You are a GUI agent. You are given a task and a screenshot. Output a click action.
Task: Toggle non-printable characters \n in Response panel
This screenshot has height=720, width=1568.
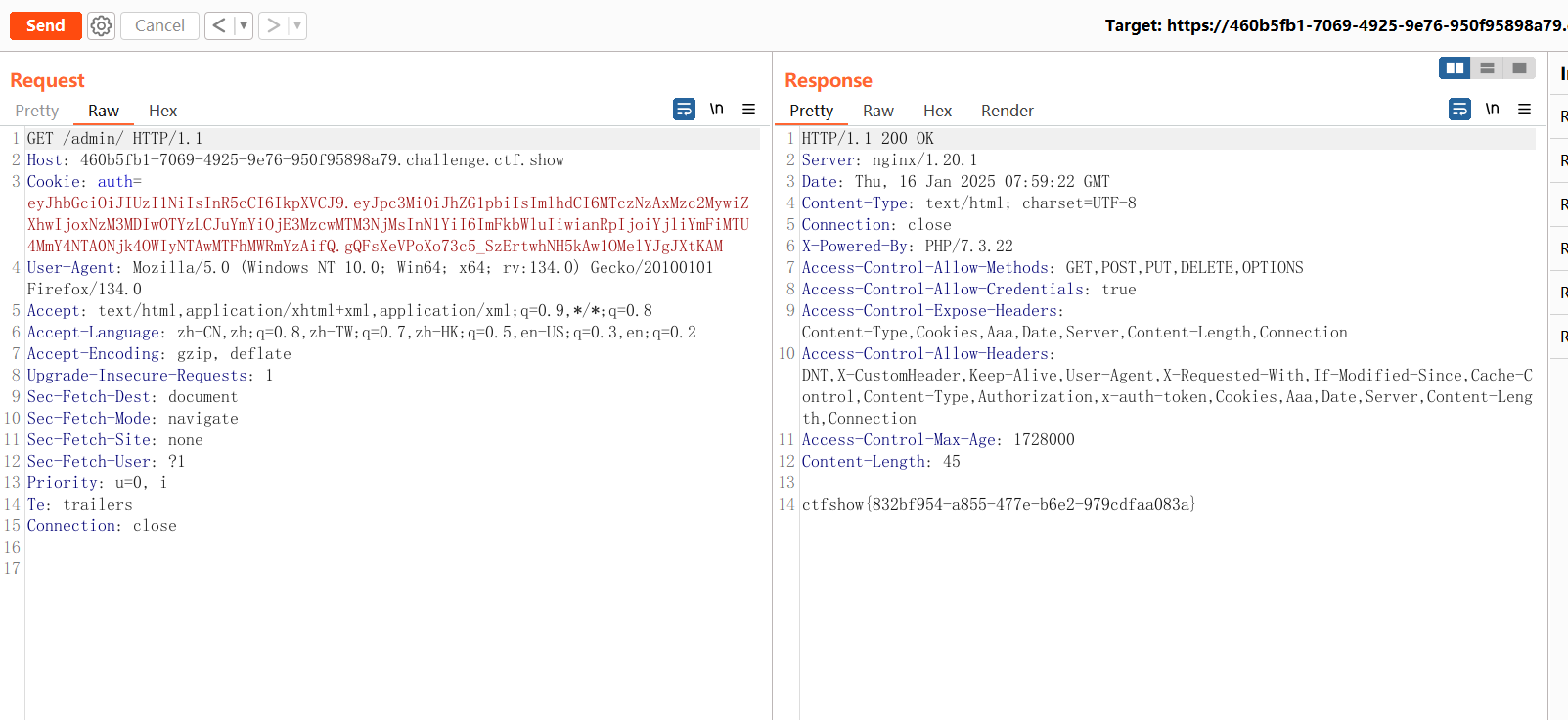[1492, 109]
